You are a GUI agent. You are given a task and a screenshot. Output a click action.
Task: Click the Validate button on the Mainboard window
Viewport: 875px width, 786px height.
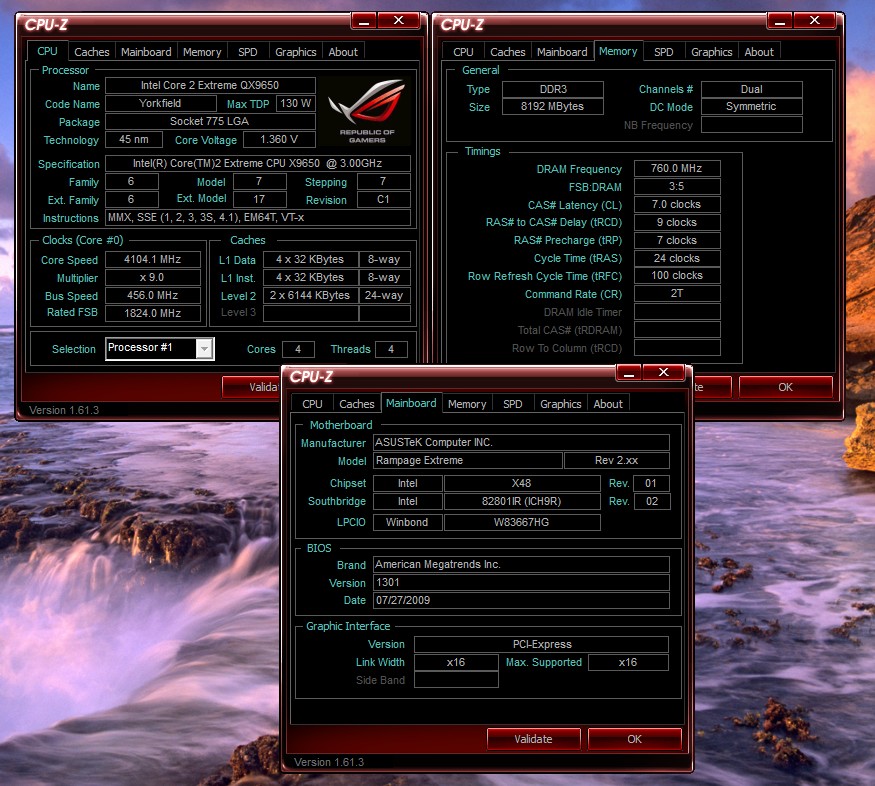pos(533,739)
